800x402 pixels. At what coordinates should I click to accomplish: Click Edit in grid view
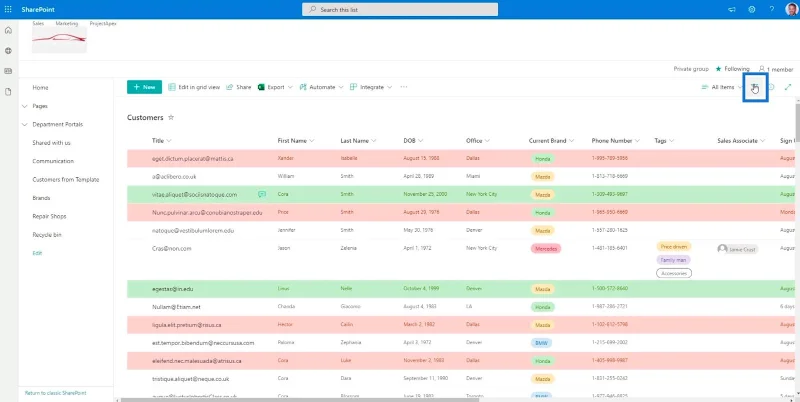[x=194, y=87]
